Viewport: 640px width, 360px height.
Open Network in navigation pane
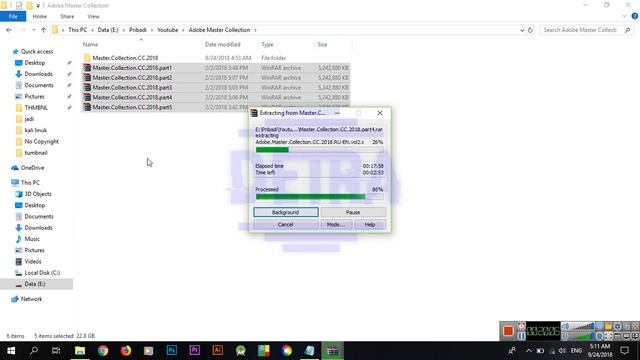tap(31, 299)
